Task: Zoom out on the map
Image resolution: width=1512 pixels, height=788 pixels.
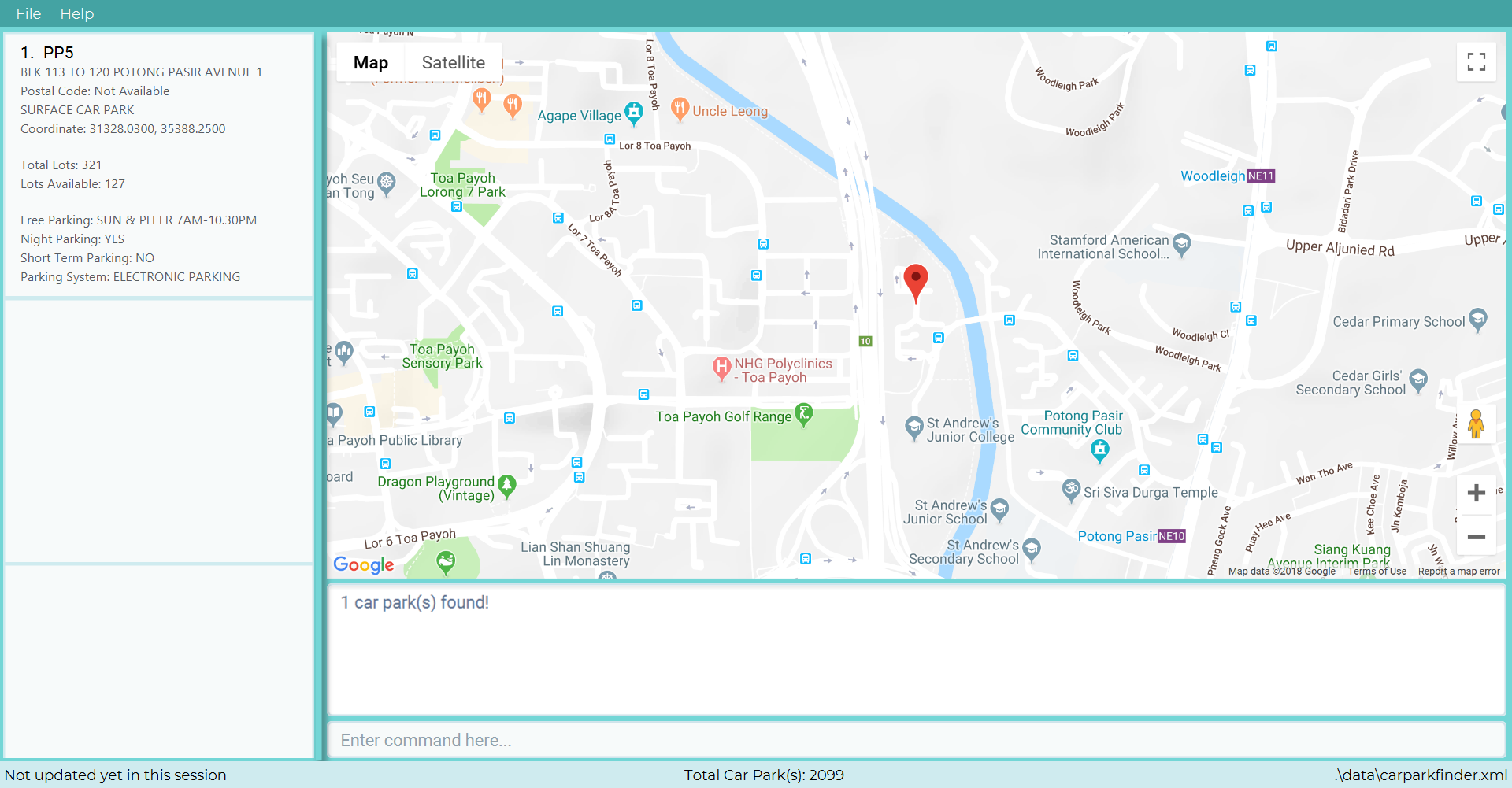Action: pos(1477,537)
